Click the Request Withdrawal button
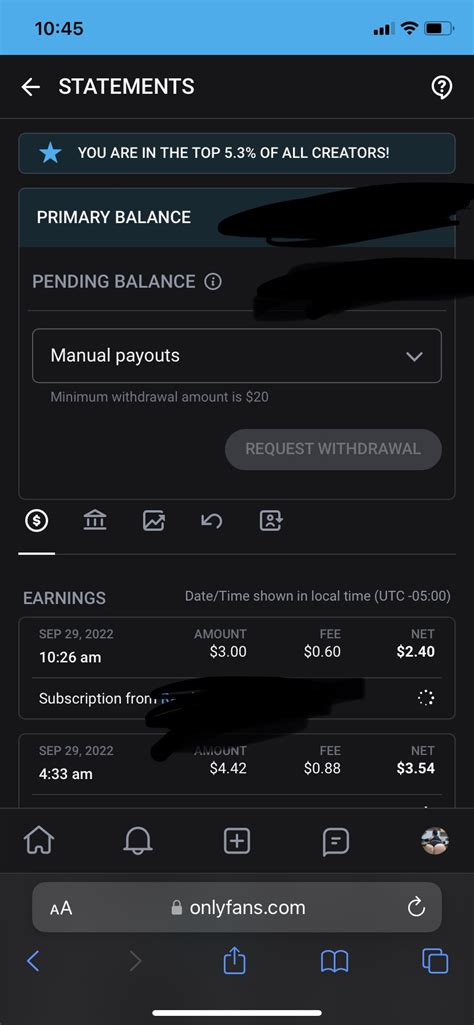Image resolution: width=474 pixels, height=1025 pixels. (x=333, y=449)
